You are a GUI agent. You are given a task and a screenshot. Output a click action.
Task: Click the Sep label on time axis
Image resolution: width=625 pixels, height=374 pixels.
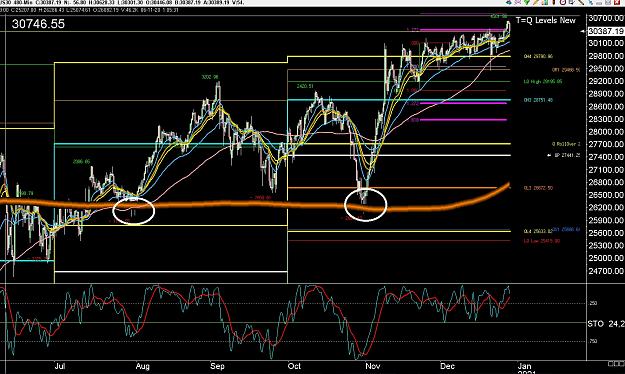click(217, 366)
